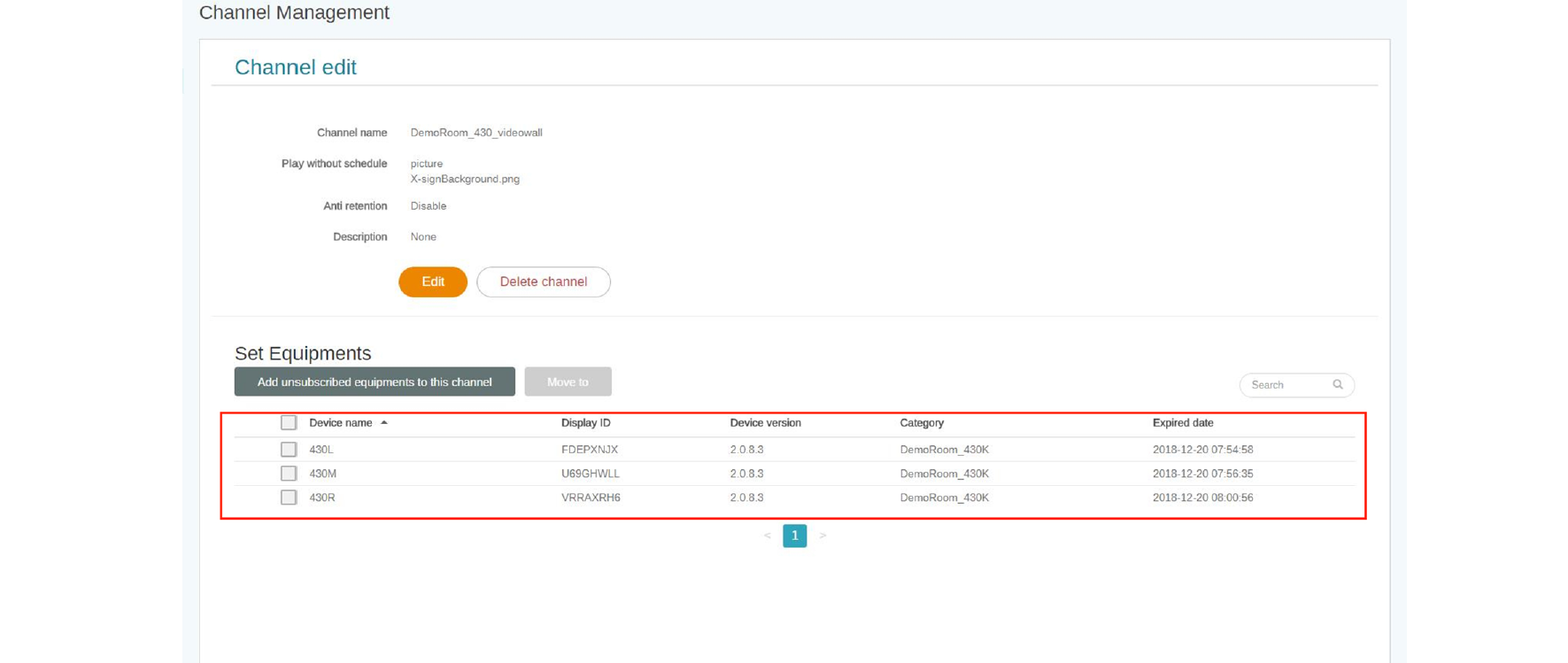Select page 1 in pagination
1568x663 pixels.
794,536
